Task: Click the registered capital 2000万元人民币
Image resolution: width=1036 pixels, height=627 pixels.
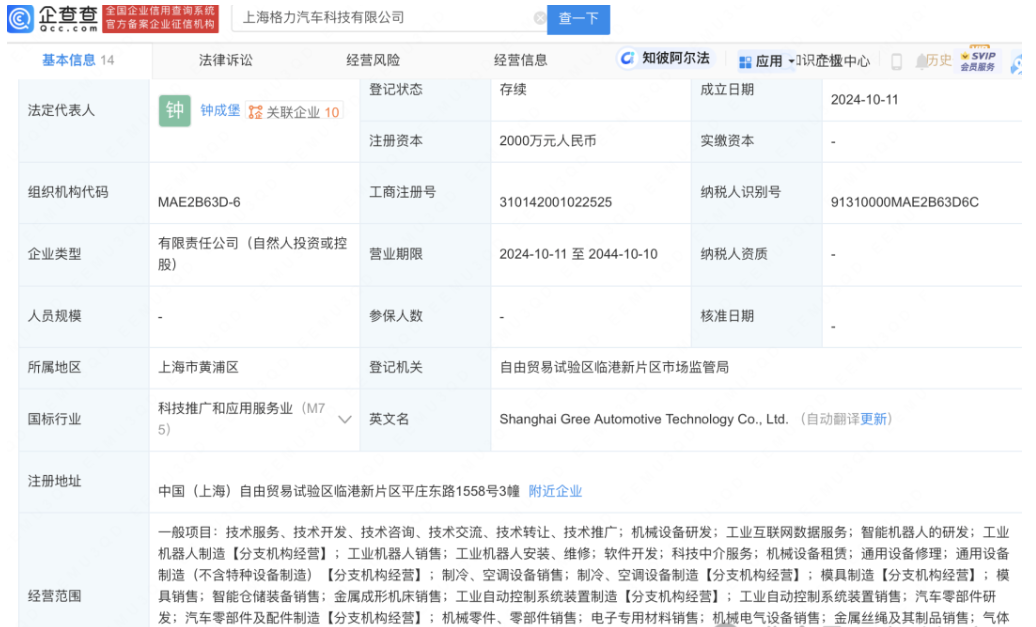Action: click(548, 141)
